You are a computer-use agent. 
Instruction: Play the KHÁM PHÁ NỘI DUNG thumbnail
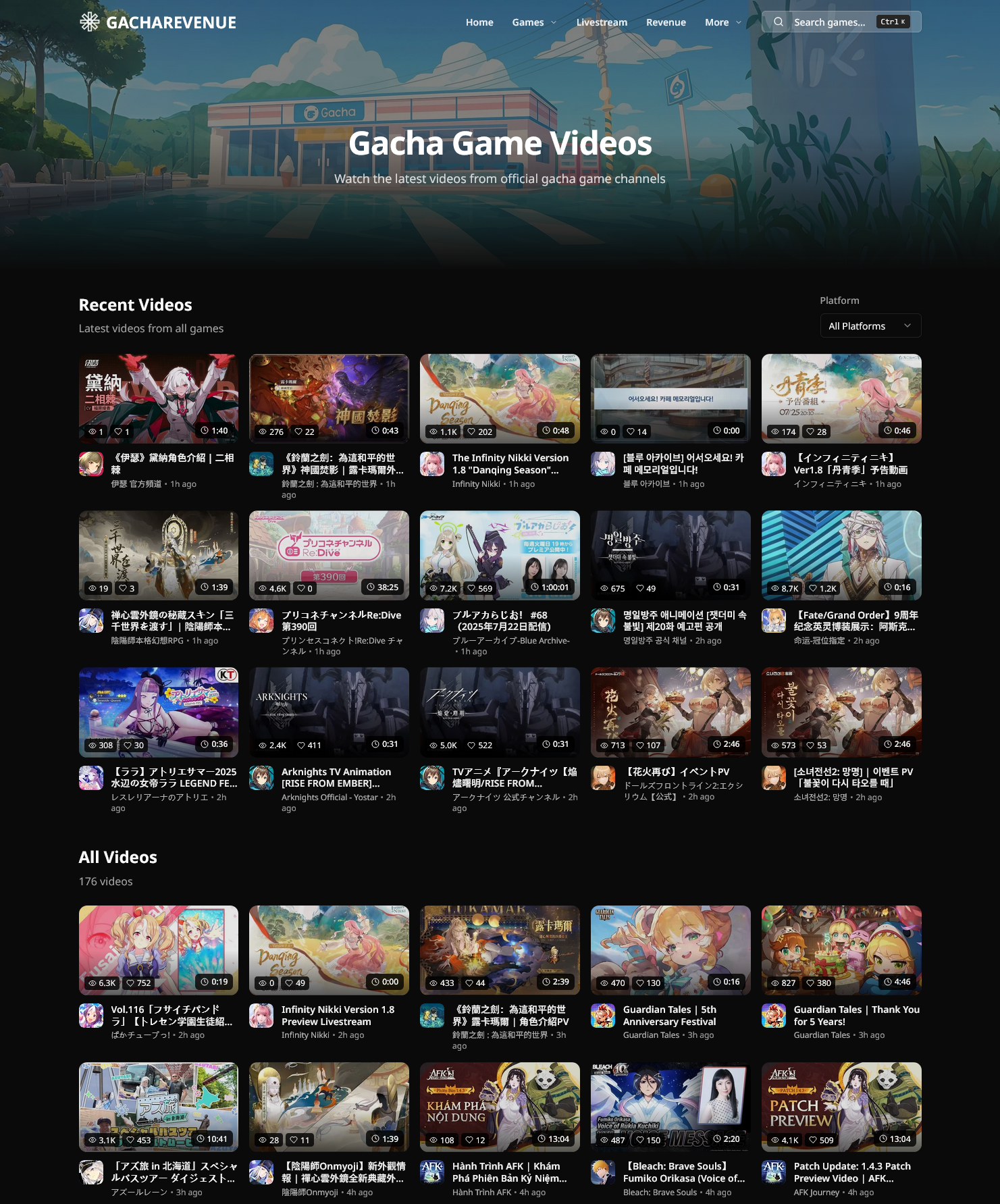click(500, 1107)
